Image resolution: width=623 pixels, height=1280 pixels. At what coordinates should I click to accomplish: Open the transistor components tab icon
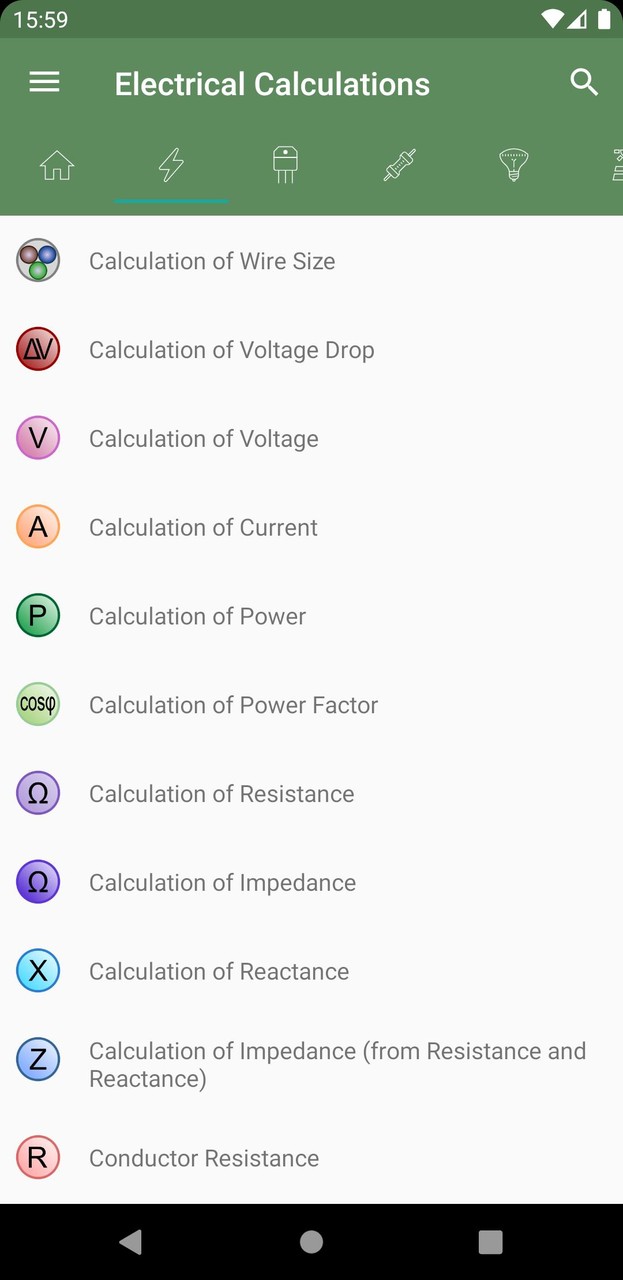point(285,165)
